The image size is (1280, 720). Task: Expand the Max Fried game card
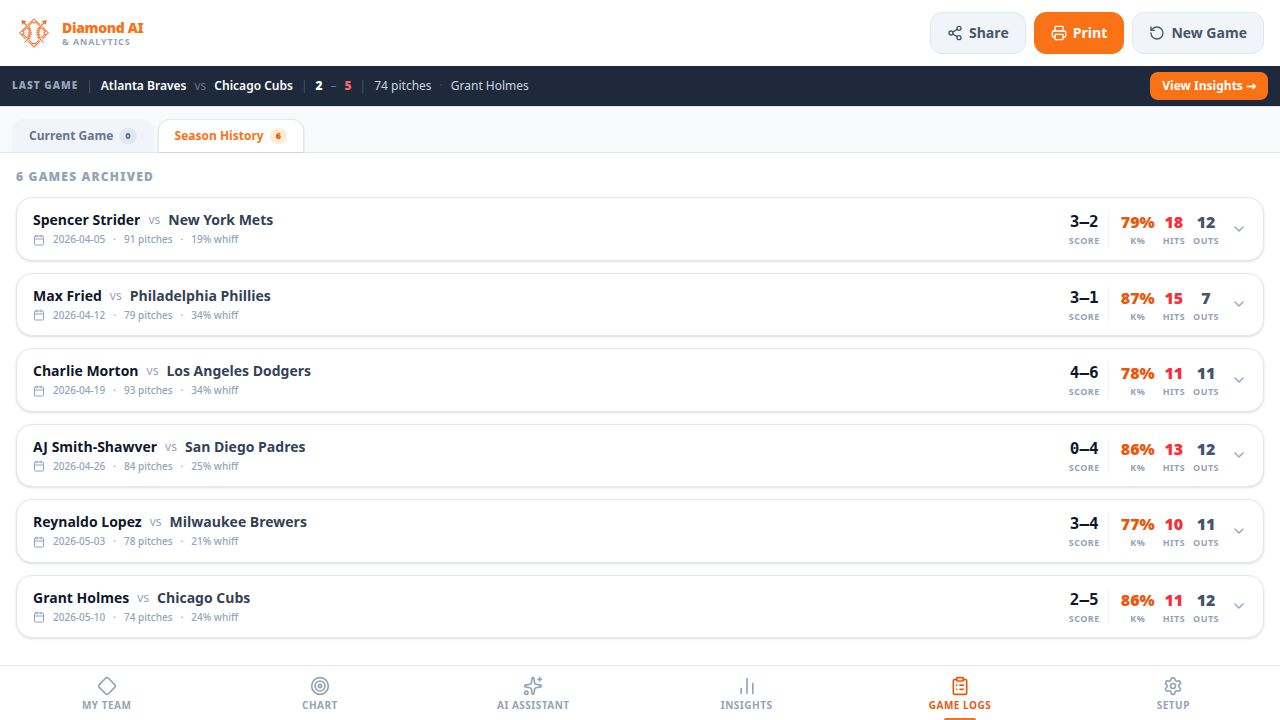coord(1239,304)
